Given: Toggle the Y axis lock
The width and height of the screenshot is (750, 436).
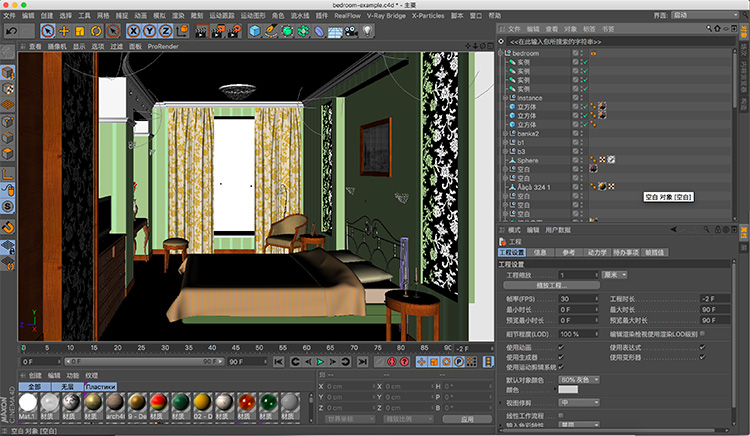Looking at the screenshot, I should (150, 32).
